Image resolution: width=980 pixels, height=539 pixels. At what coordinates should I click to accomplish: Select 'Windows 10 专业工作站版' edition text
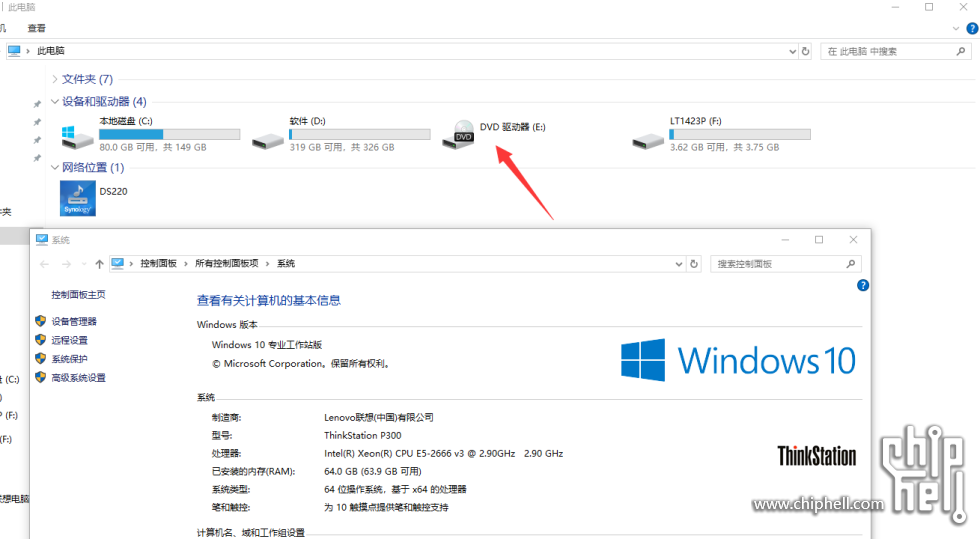pos(267,345)
